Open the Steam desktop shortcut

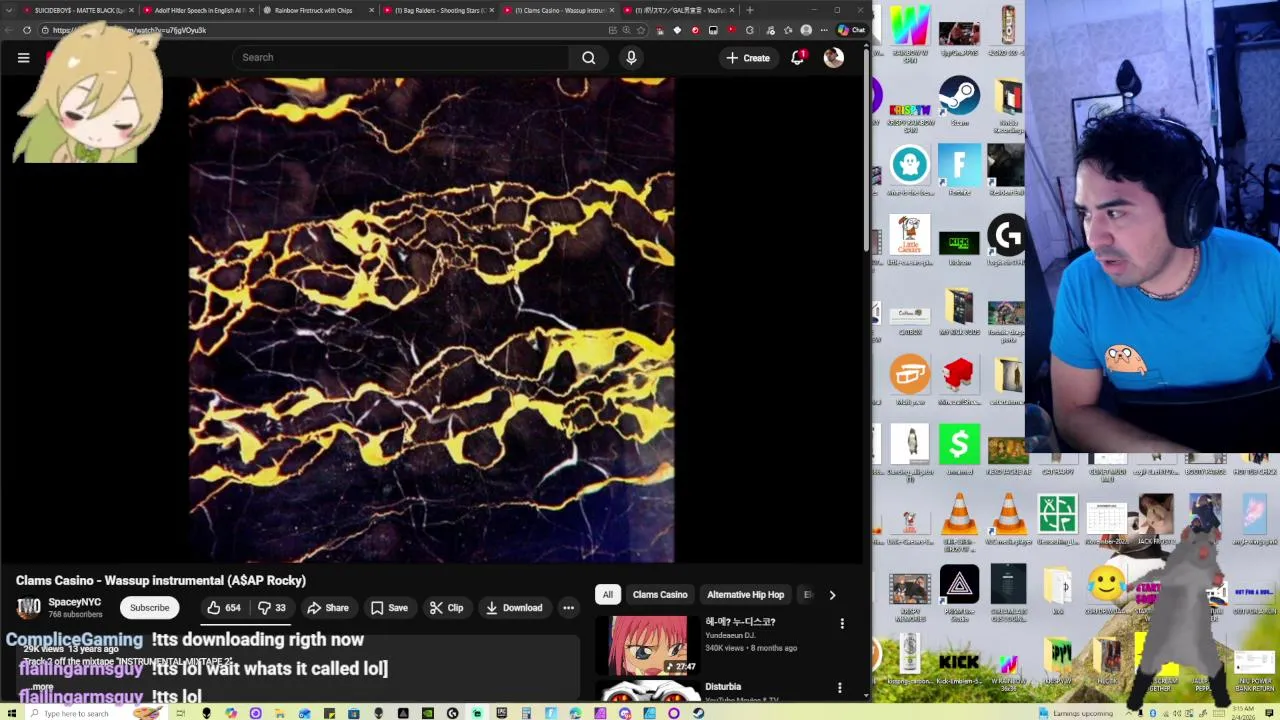[x=959, y=101]
